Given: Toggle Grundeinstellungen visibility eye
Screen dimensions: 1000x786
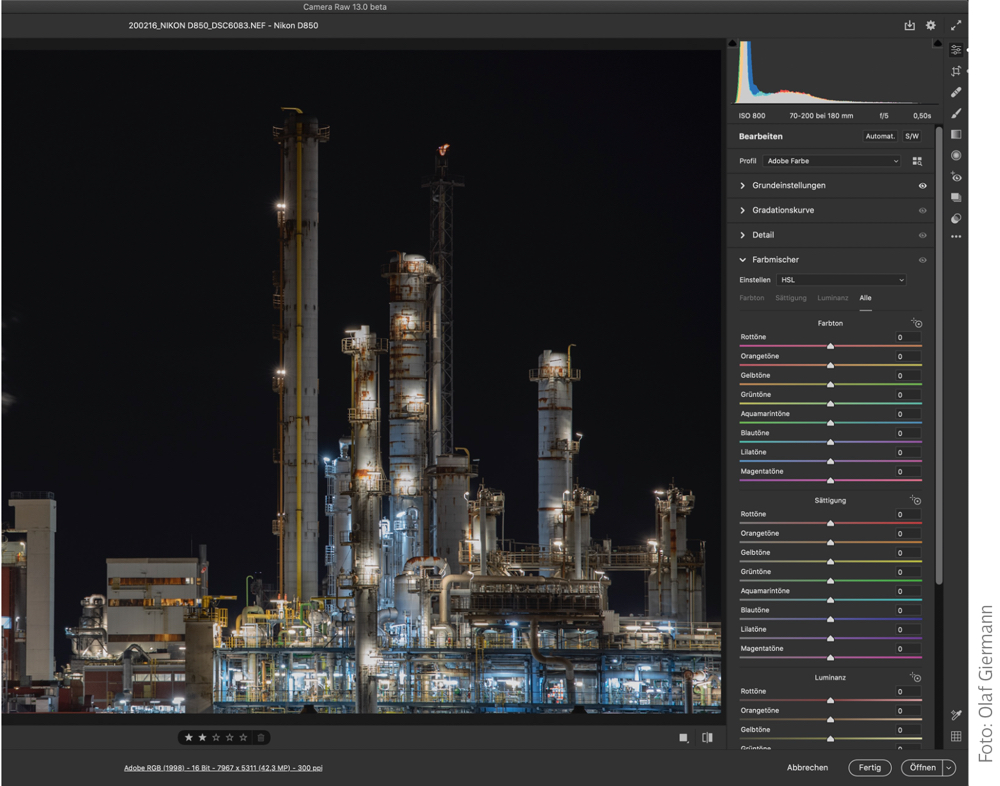Looking at the screenshot, I should 922,186.
